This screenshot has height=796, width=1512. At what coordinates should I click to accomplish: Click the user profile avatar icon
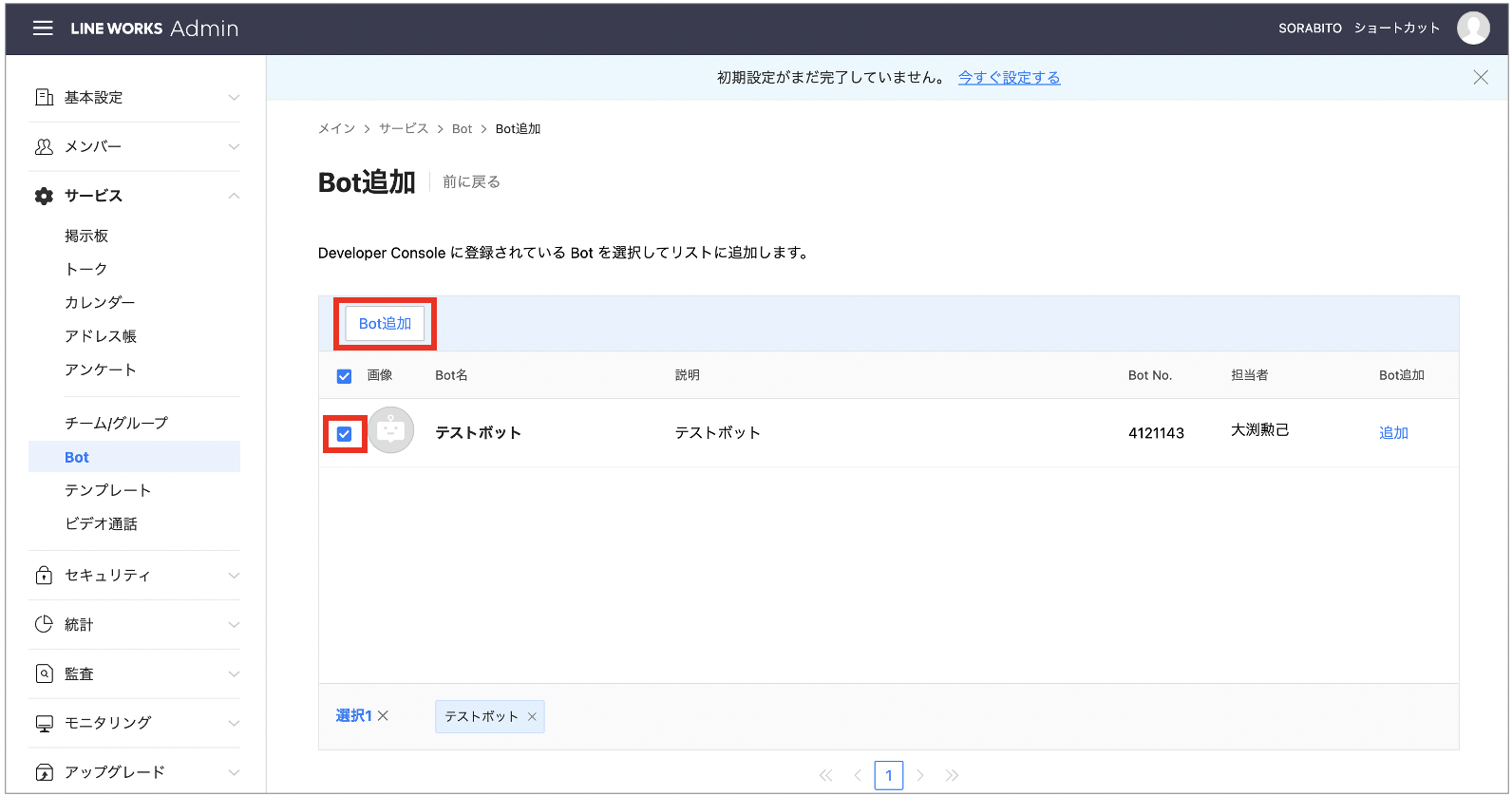[x=1473, y=28]
